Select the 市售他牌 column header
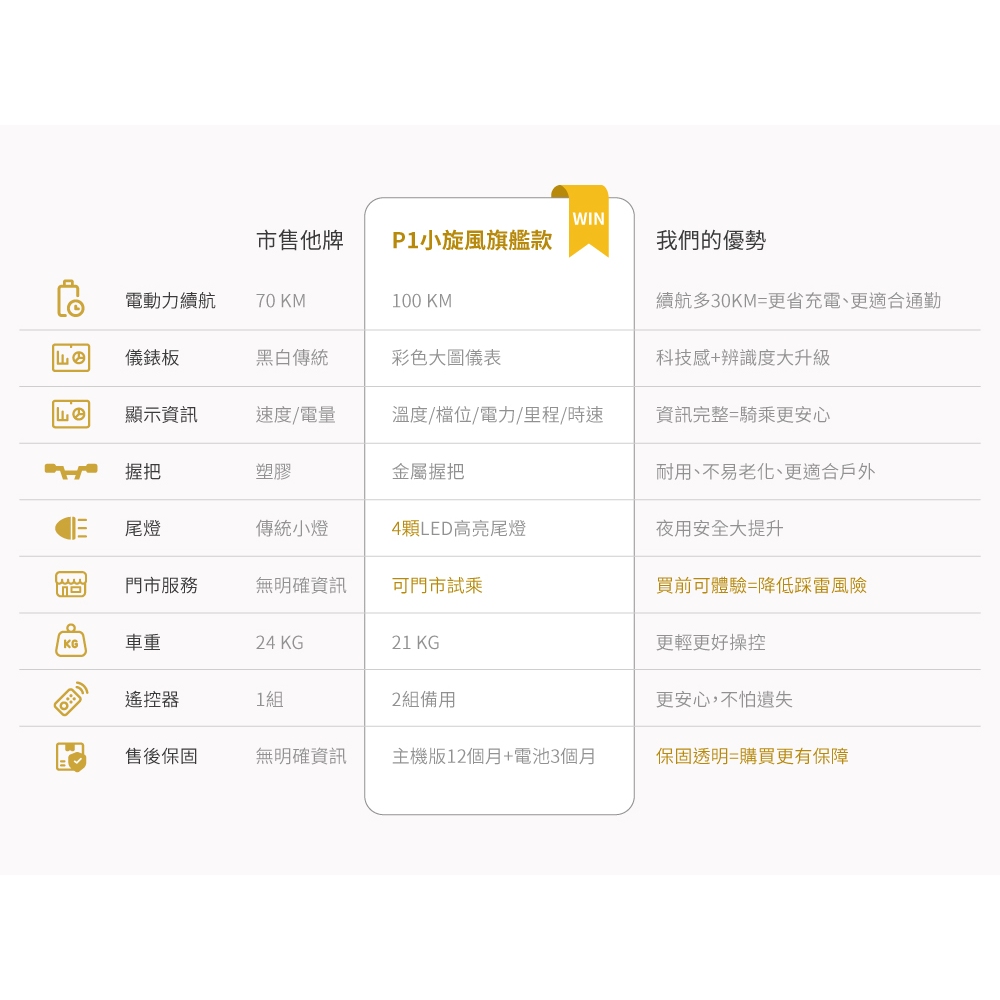Viewport: 1000px width, 1000px height. point(300,240)
